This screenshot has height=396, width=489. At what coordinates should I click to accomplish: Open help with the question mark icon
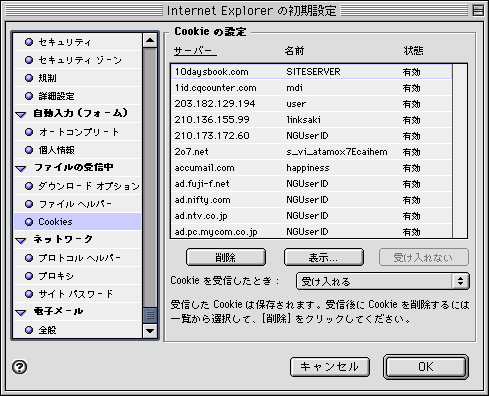pos(20,367)
